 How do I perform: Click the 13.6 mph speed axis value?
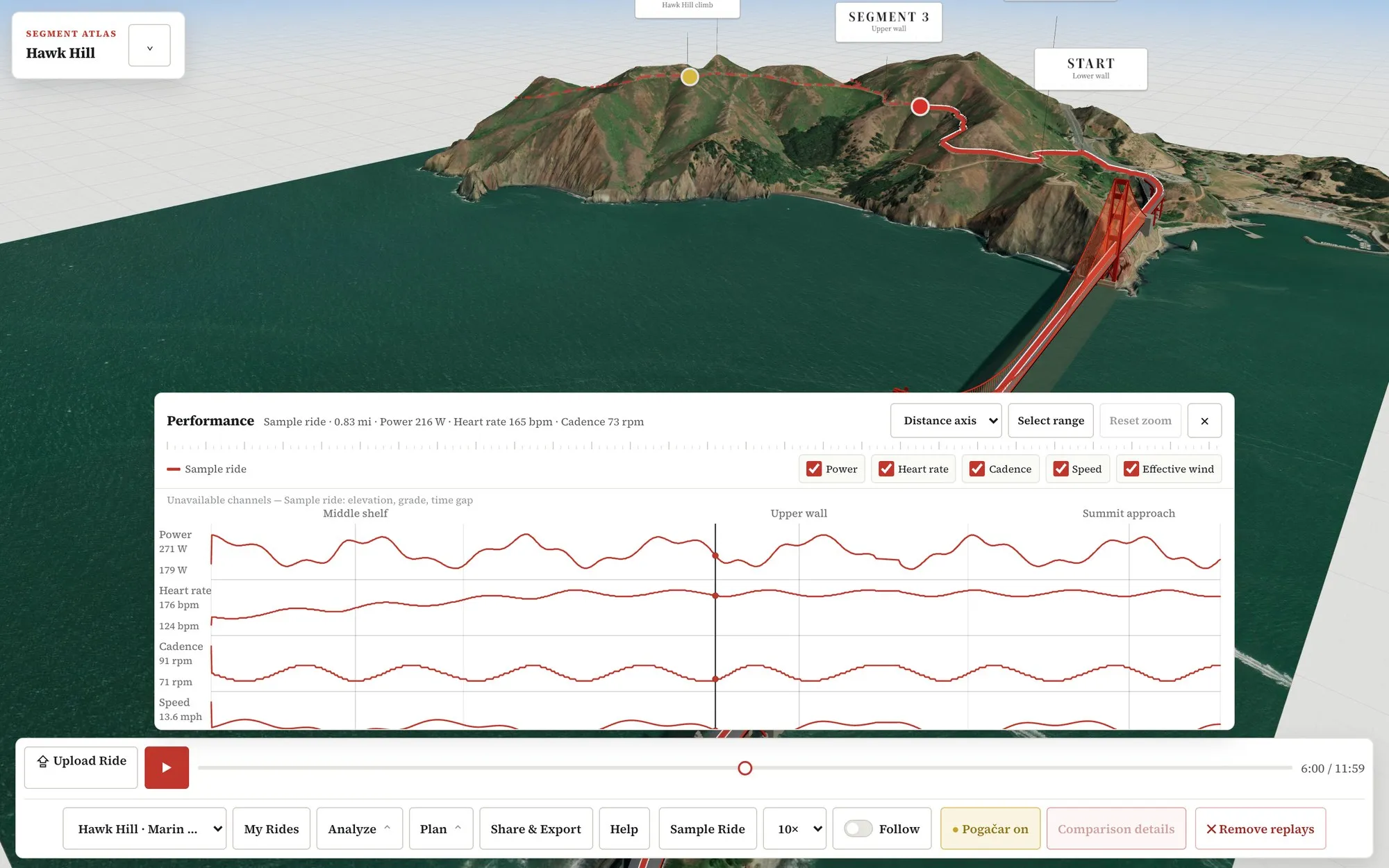coord(181,717)
